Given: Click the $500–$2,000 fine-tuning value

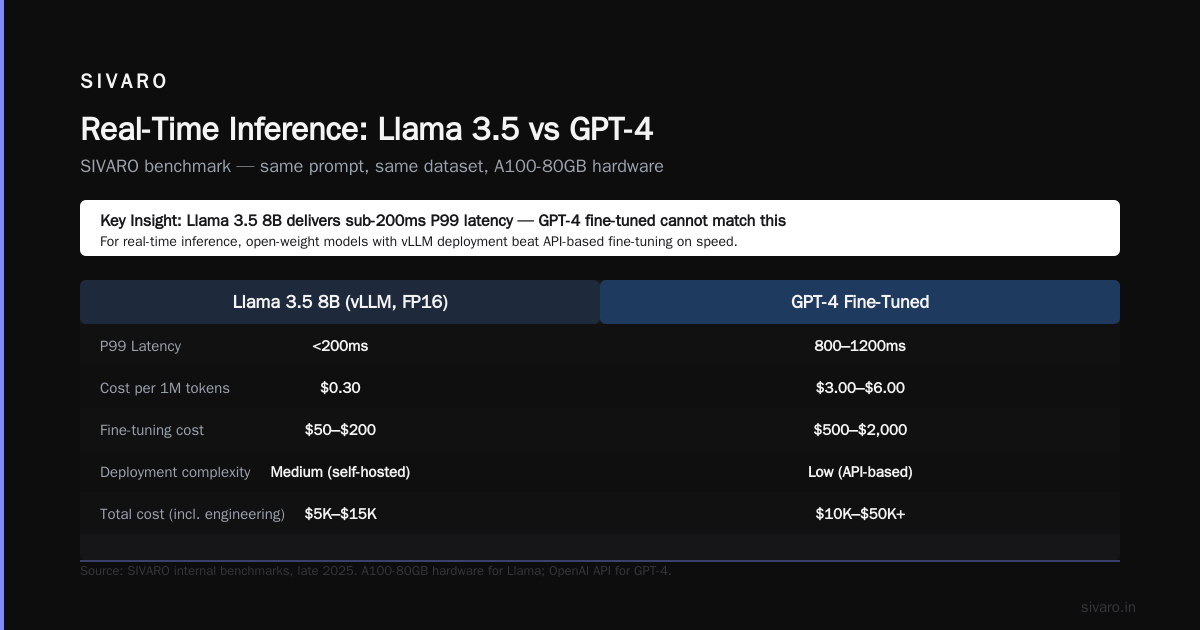Looking at the screenshot, I should 860,430.
